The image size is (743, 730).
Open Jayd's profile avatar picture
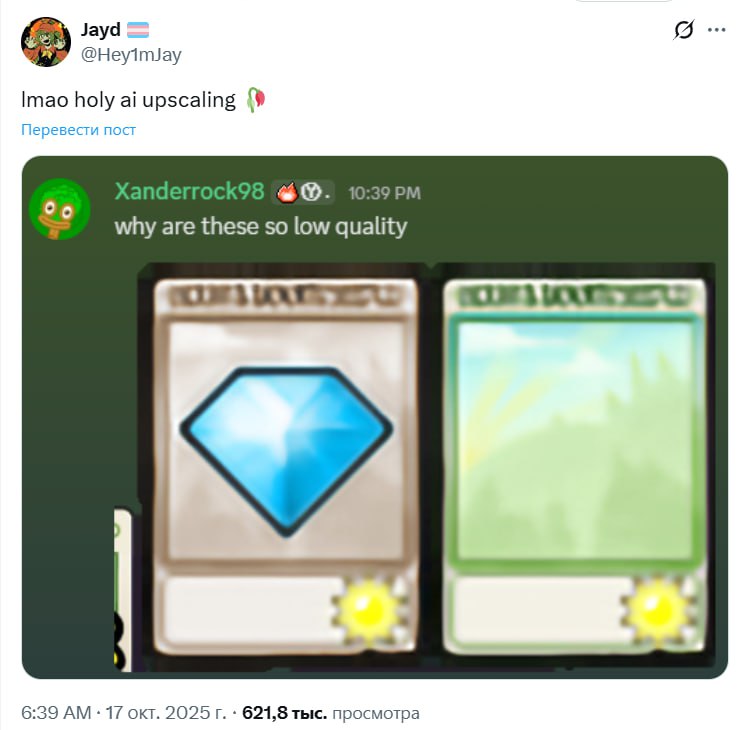point(46,42)
